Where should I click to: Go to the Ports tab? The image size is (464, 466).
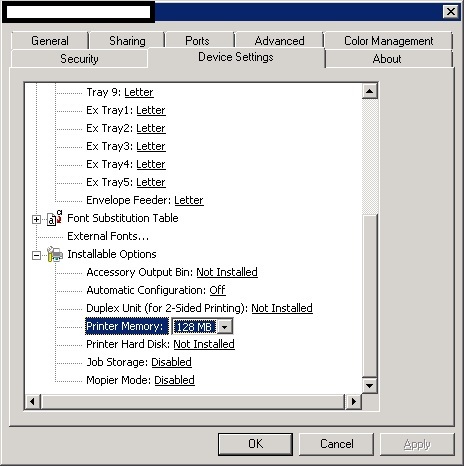(197, 41)
